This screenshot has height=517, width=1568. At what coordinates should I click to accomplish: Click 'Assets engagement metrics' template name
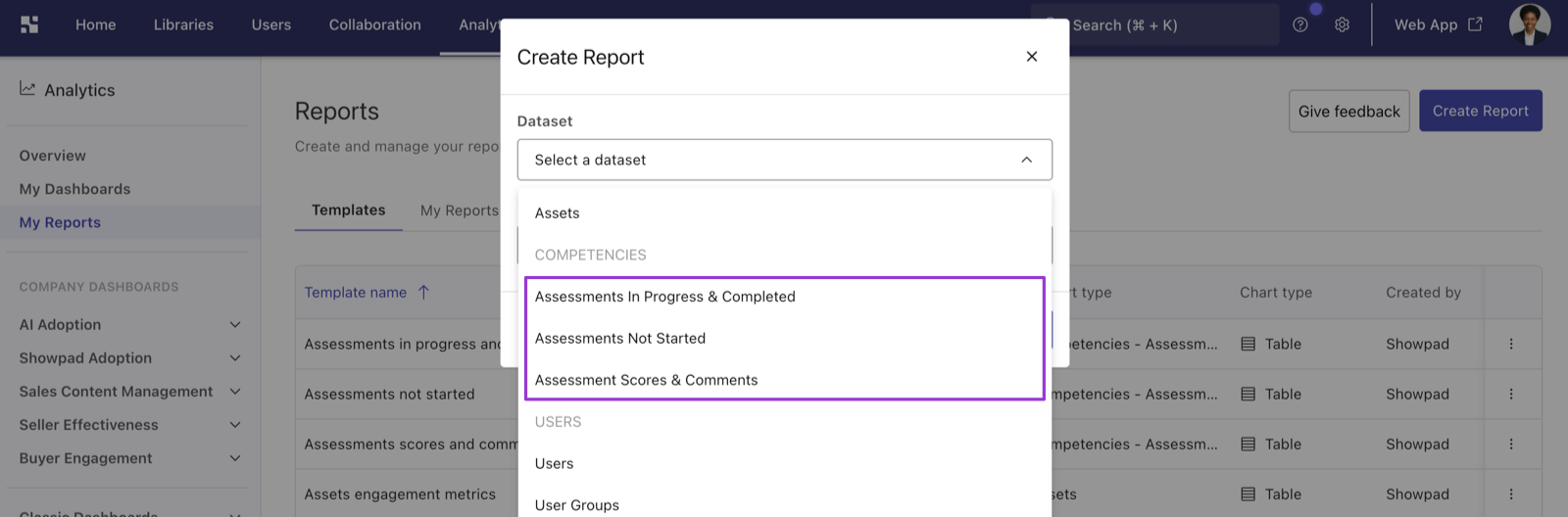[x=400, y=494]
